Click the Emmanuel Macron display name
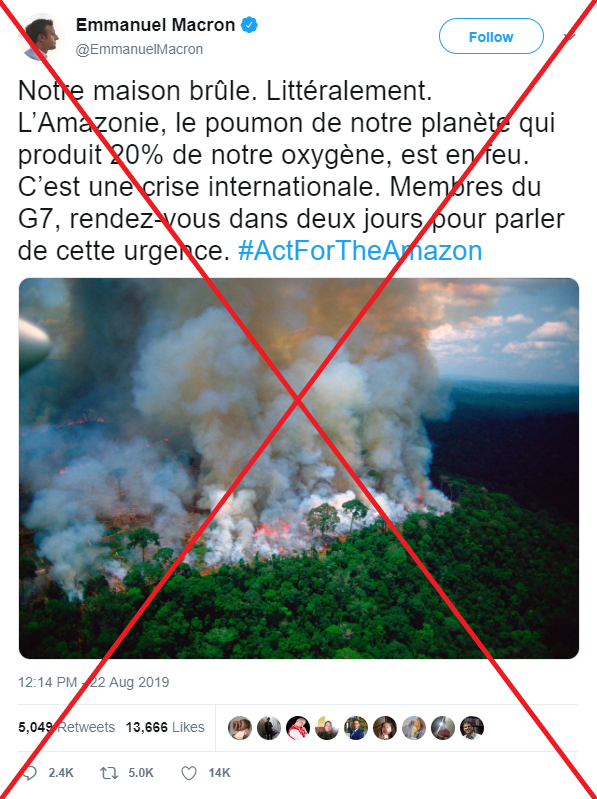This screenshot has height=799, width=597. (155, 24)
